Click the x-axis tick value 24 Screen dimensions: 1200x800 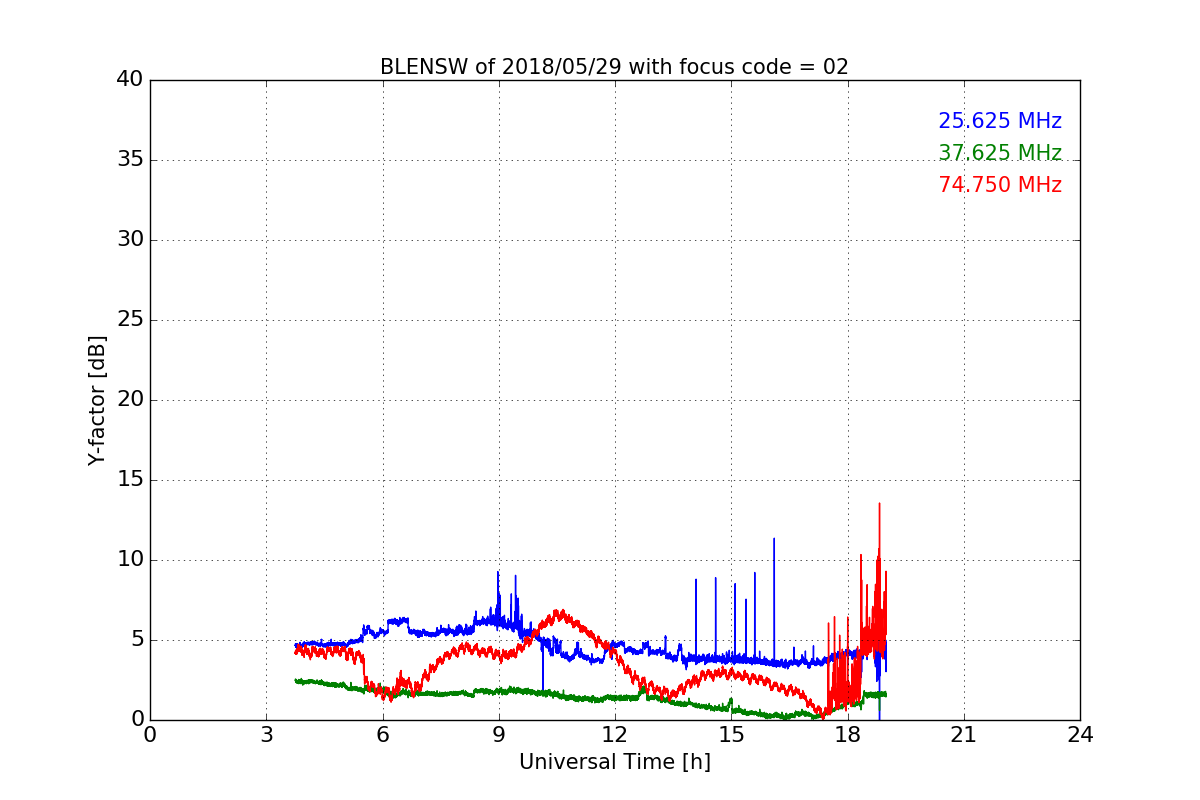[x=1080, y=735]
